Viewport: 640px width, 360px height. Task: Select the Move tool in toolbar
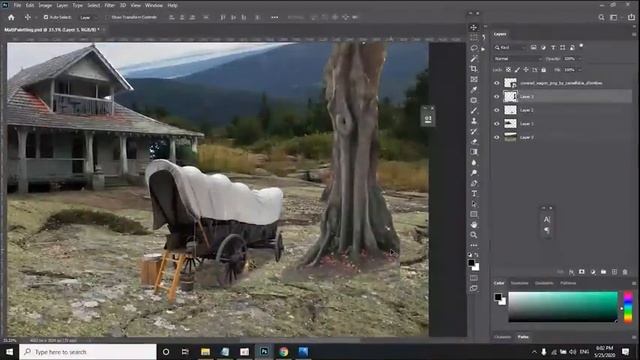(x=473, y=27)
